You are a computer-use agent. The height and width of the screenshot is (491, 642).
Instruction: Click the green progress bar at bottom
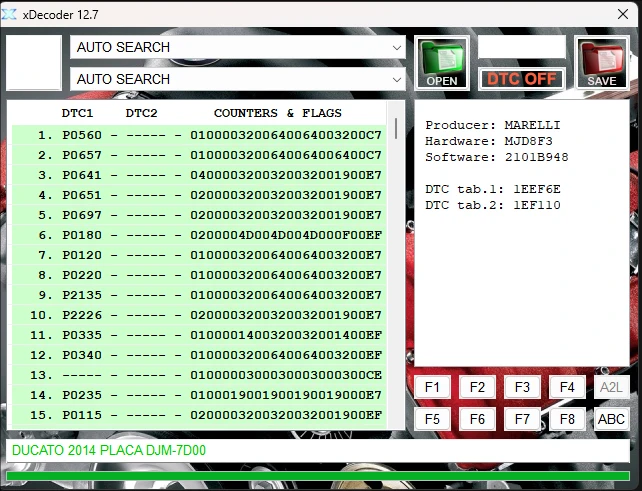318,476
